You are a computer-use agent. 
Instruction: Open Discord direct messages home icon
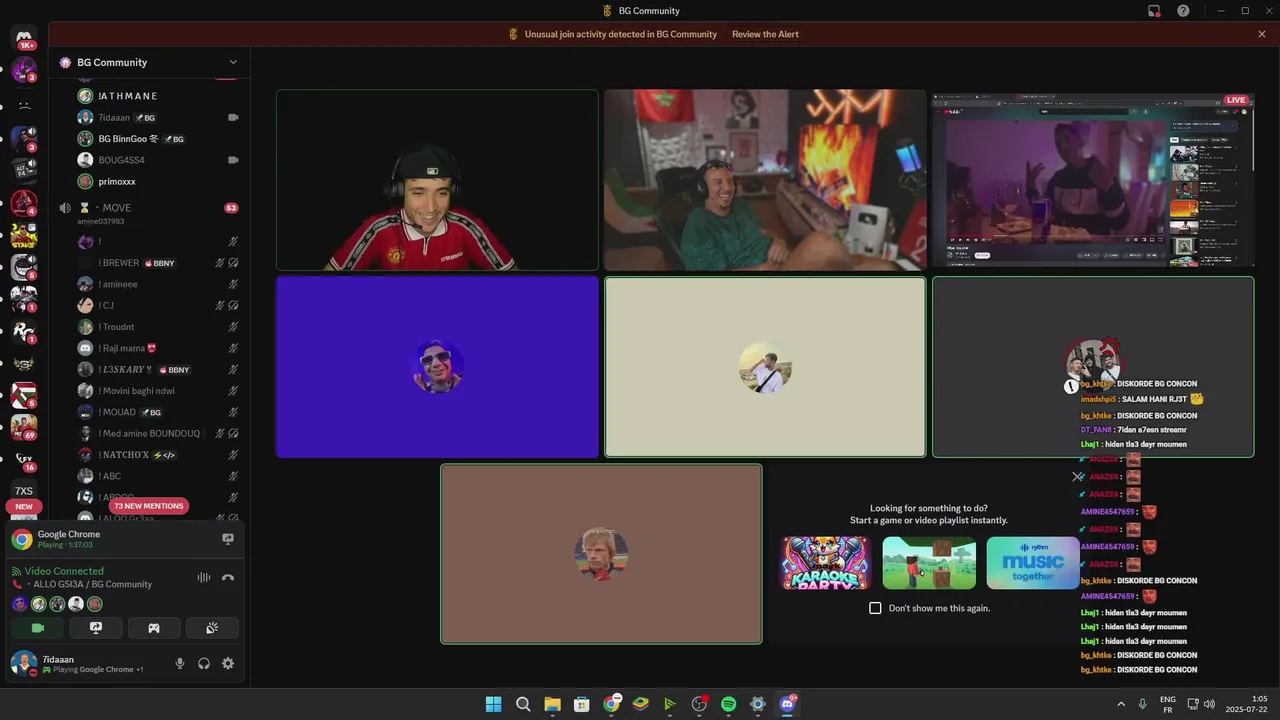pos(24,37)
